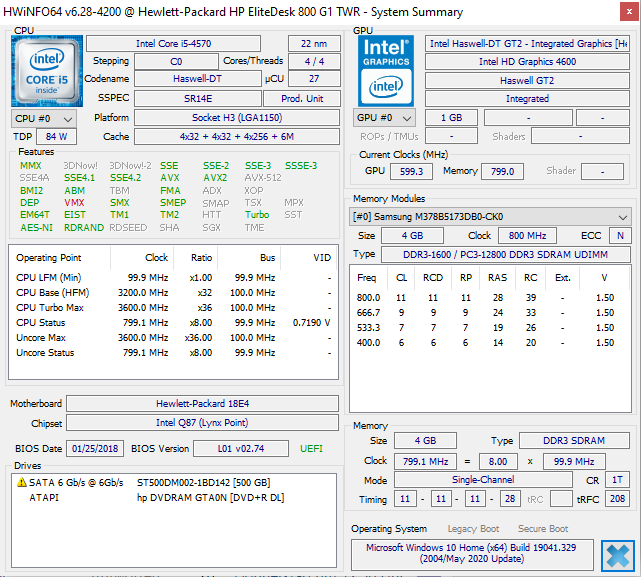Click the Cores/Threads 4 / 4 value
641x577 pixels.
click(x=314, y=61)
